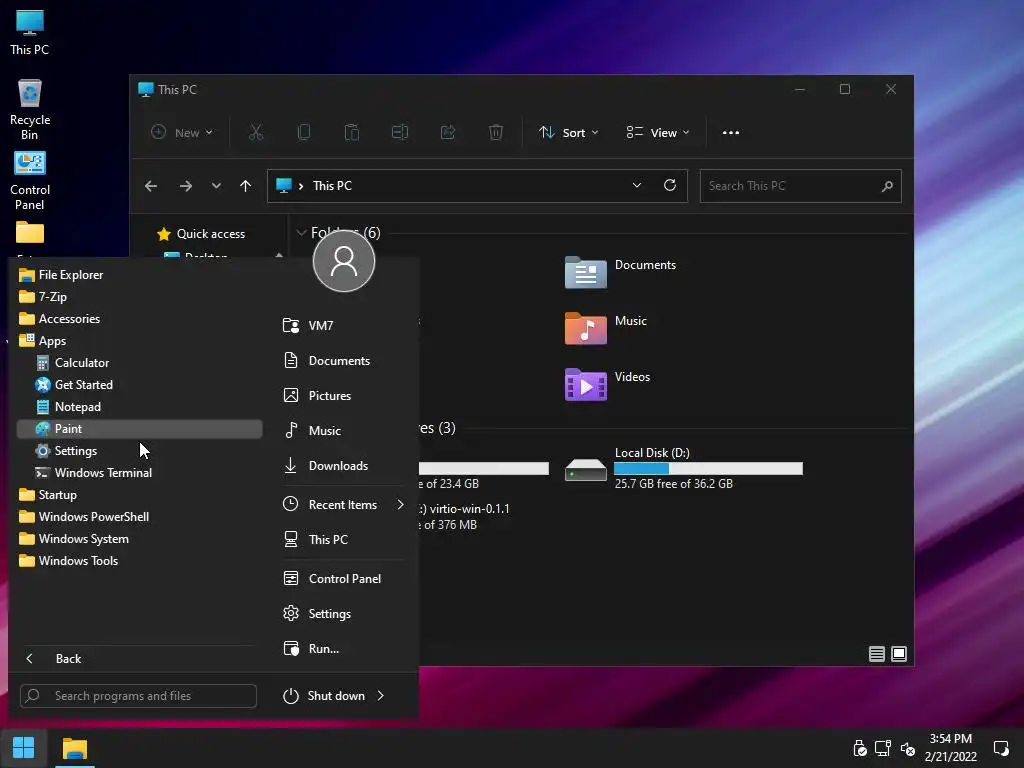1024x768 pixels.
Task: Click in the Search This PC field
Action: pyautogui.click(x=801, y=186)
